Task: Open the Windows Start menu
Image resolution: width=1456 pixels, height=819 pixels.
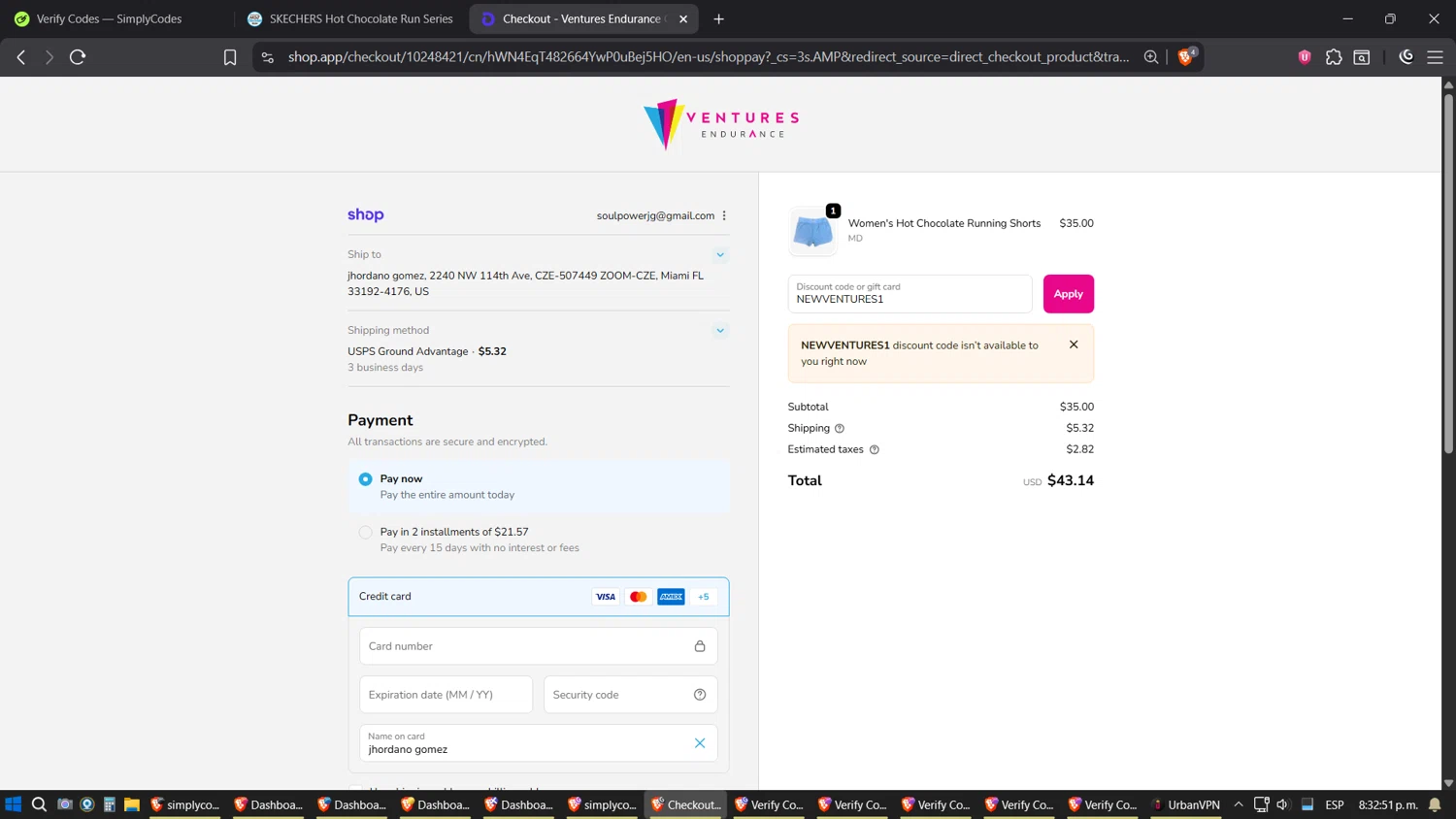Action: click(13, 804)
